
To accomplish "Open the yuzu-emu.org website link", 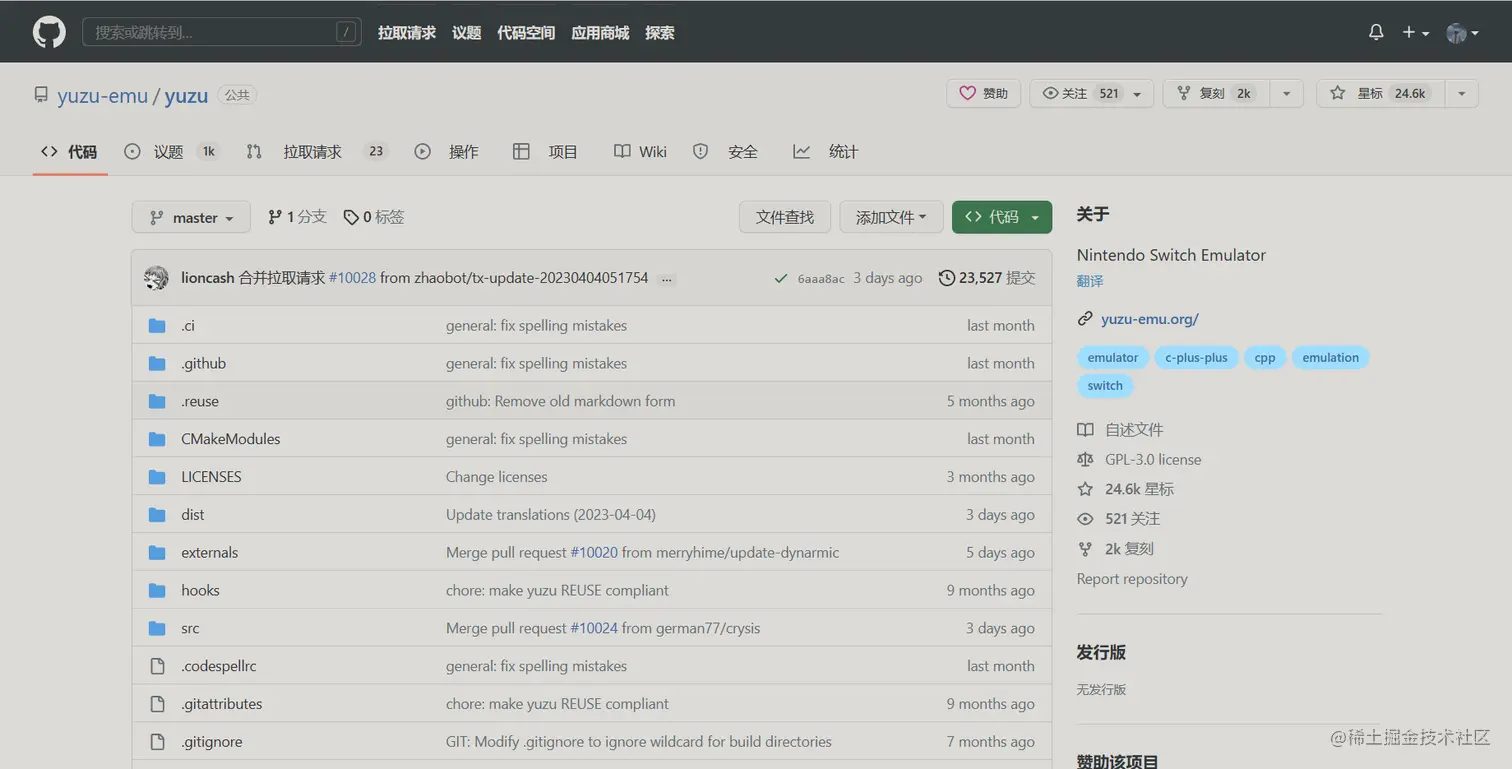I will click(1149, 319).
